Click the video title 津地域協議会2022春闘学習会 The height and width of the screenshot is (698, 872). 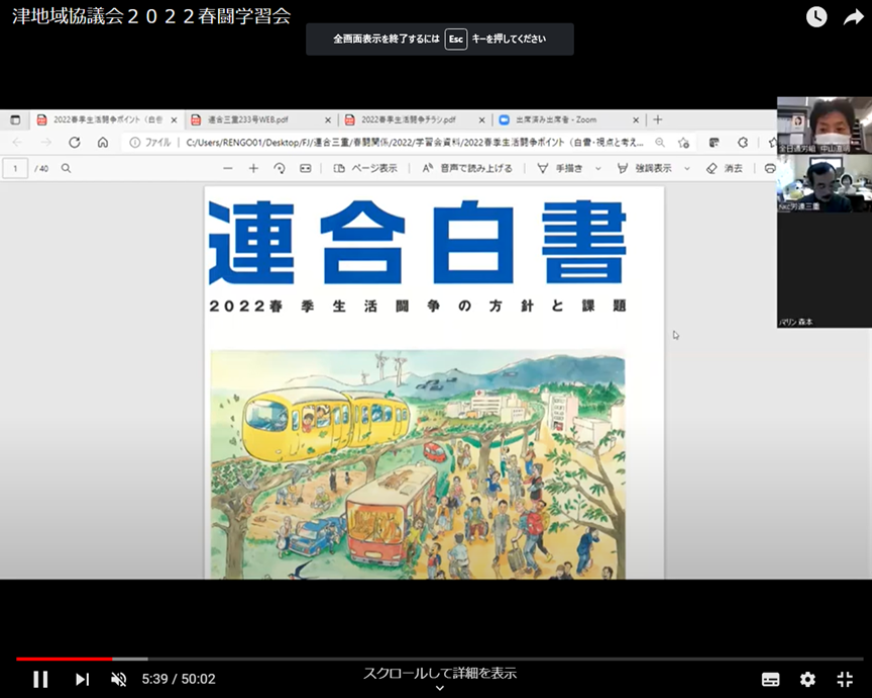pyautogui.click(x=151, y=16)
